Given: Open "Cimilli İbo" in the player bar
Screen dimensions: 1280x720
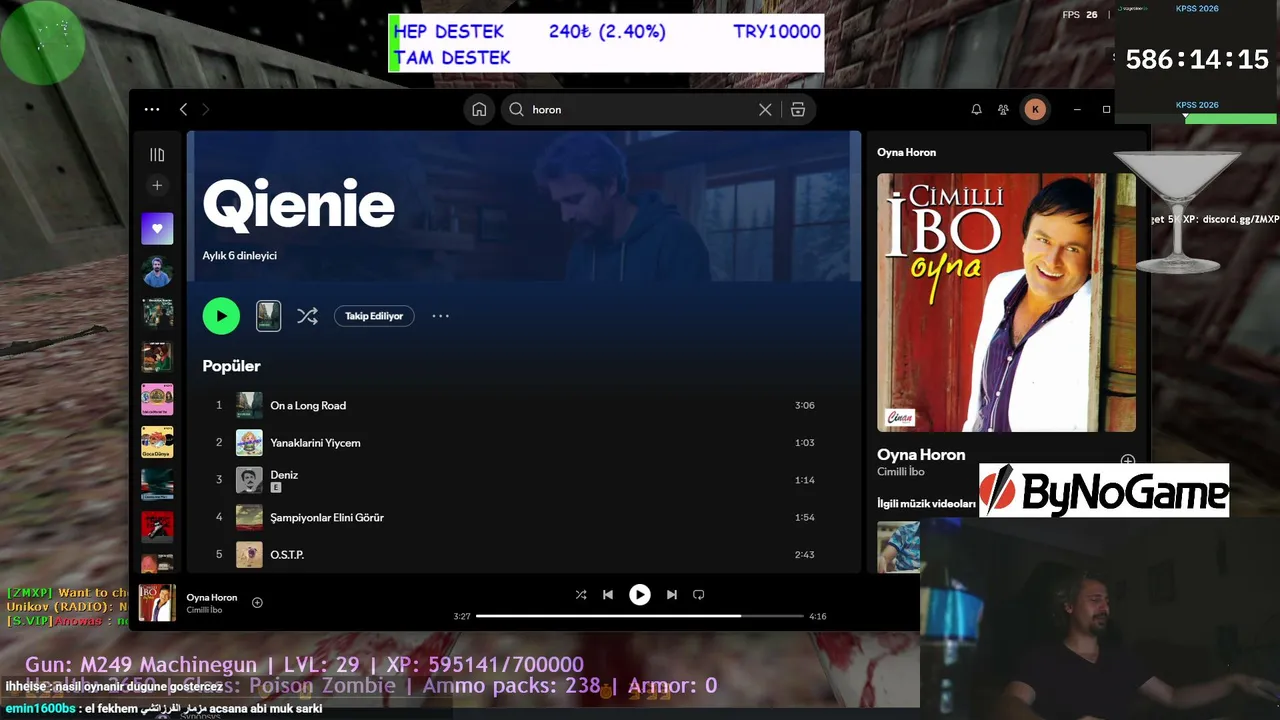Looking at the screenshot, I should [204, 610].
